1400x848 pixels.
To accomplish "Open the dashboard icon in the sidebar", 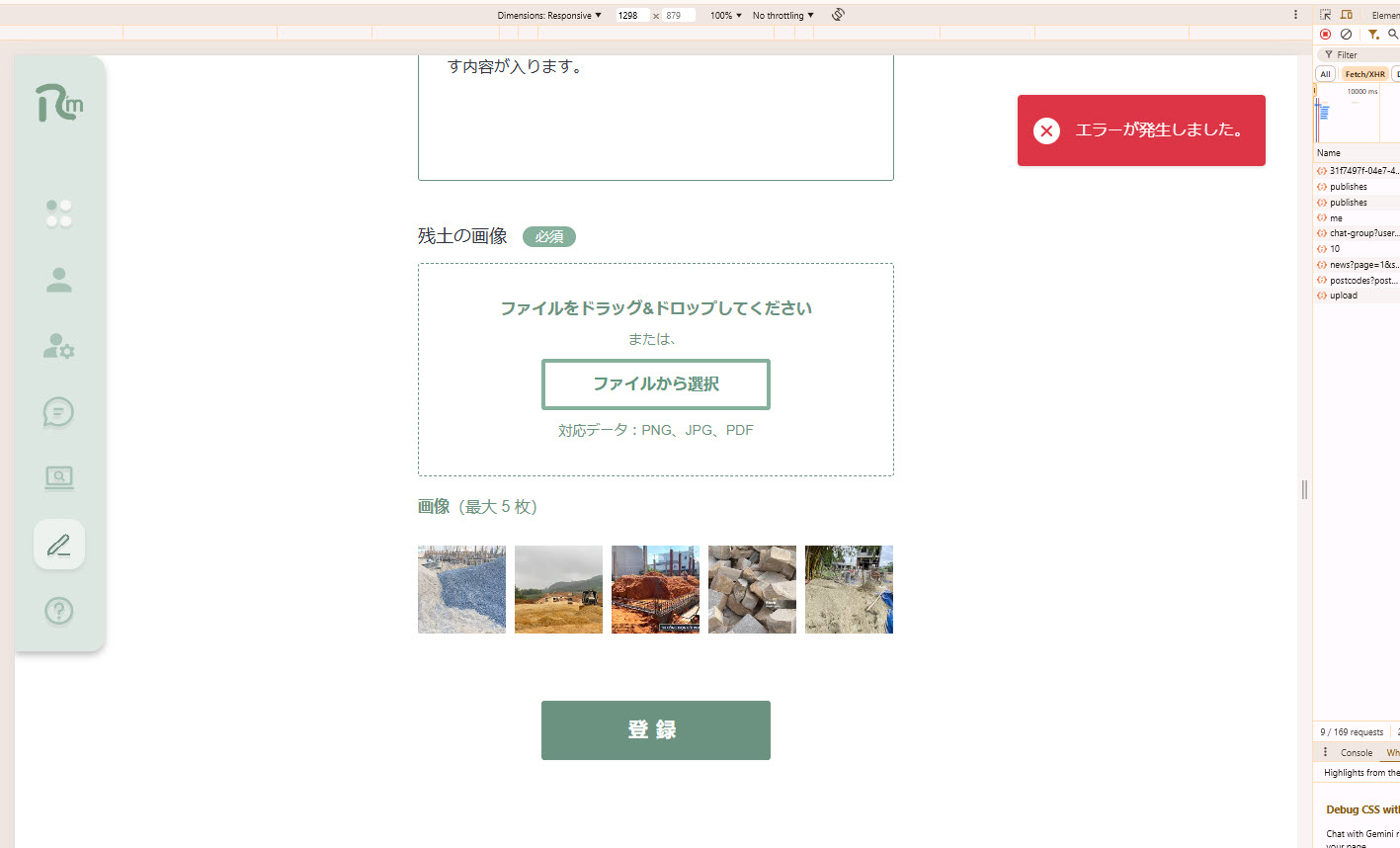I will (x=59, y=213).
